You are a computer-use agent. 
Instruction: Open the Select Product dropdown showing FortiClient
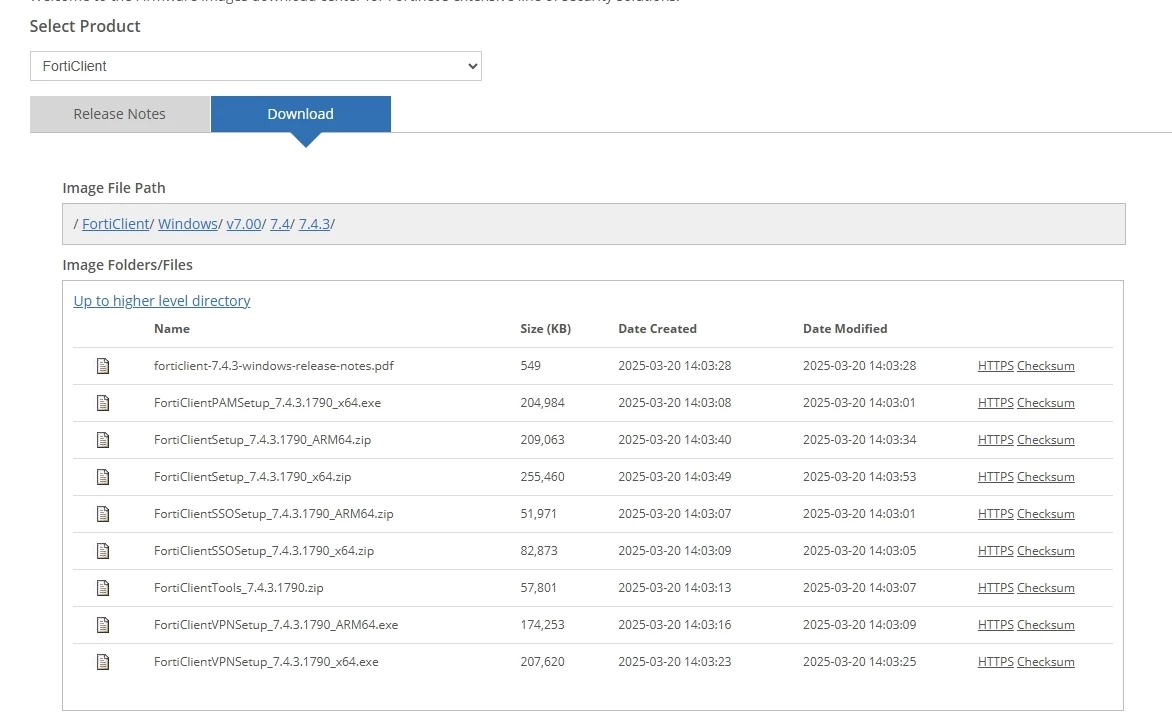point(256,66)
